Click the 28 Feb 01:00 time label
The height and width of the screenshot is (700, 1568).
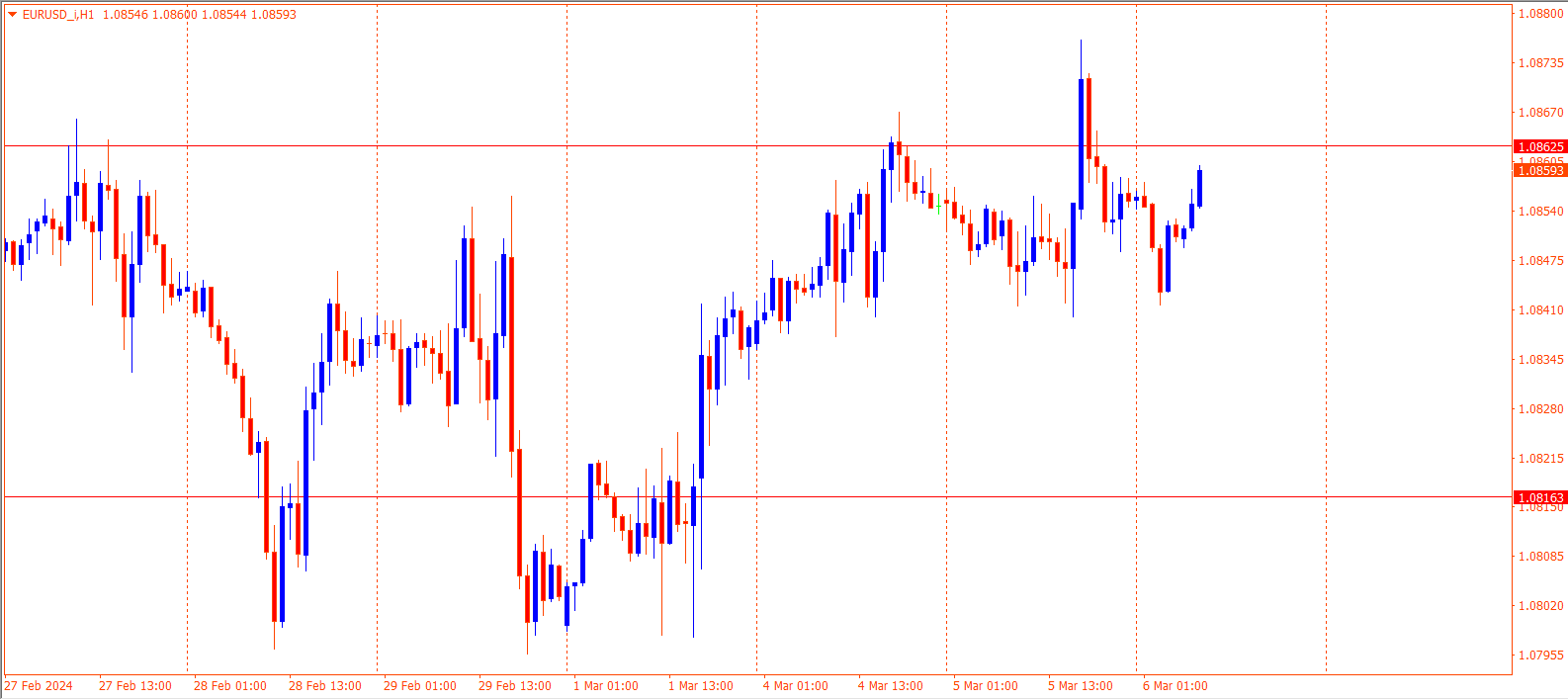[230, 686]
